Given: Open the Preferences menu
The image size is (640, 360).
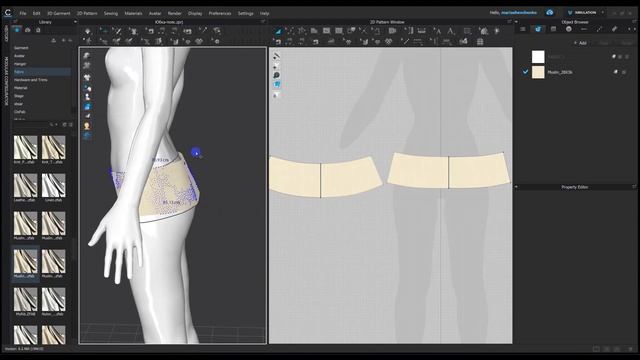Looking at the screenshot, I should point(220,13).
